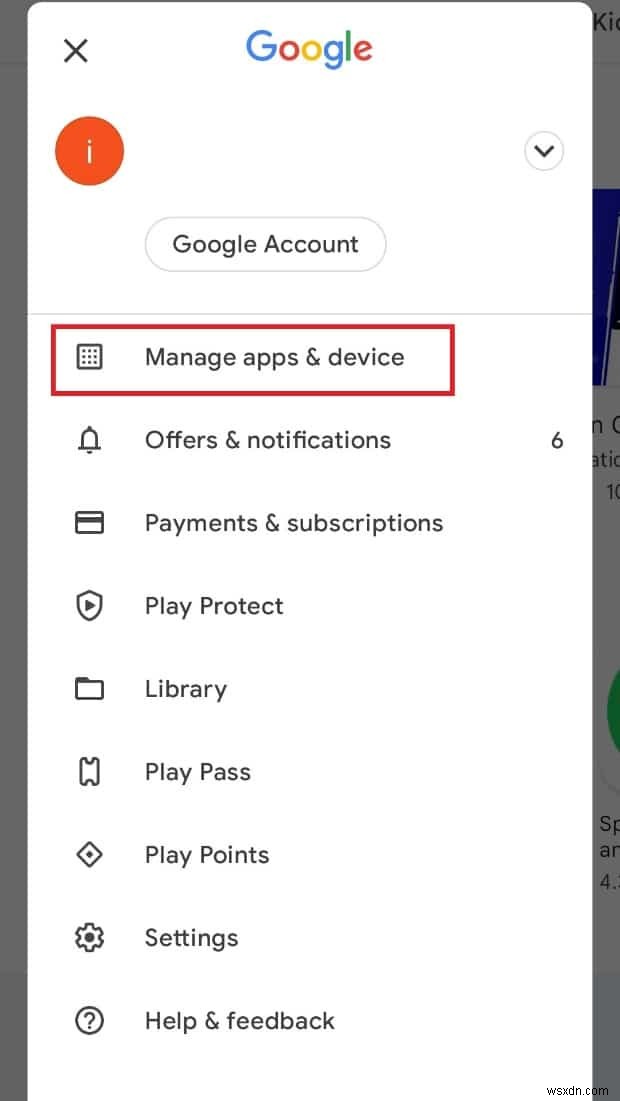Tap the Play Protect shield icon
The width and height of the screenshot is (620, 1101).
pos(89,606)
